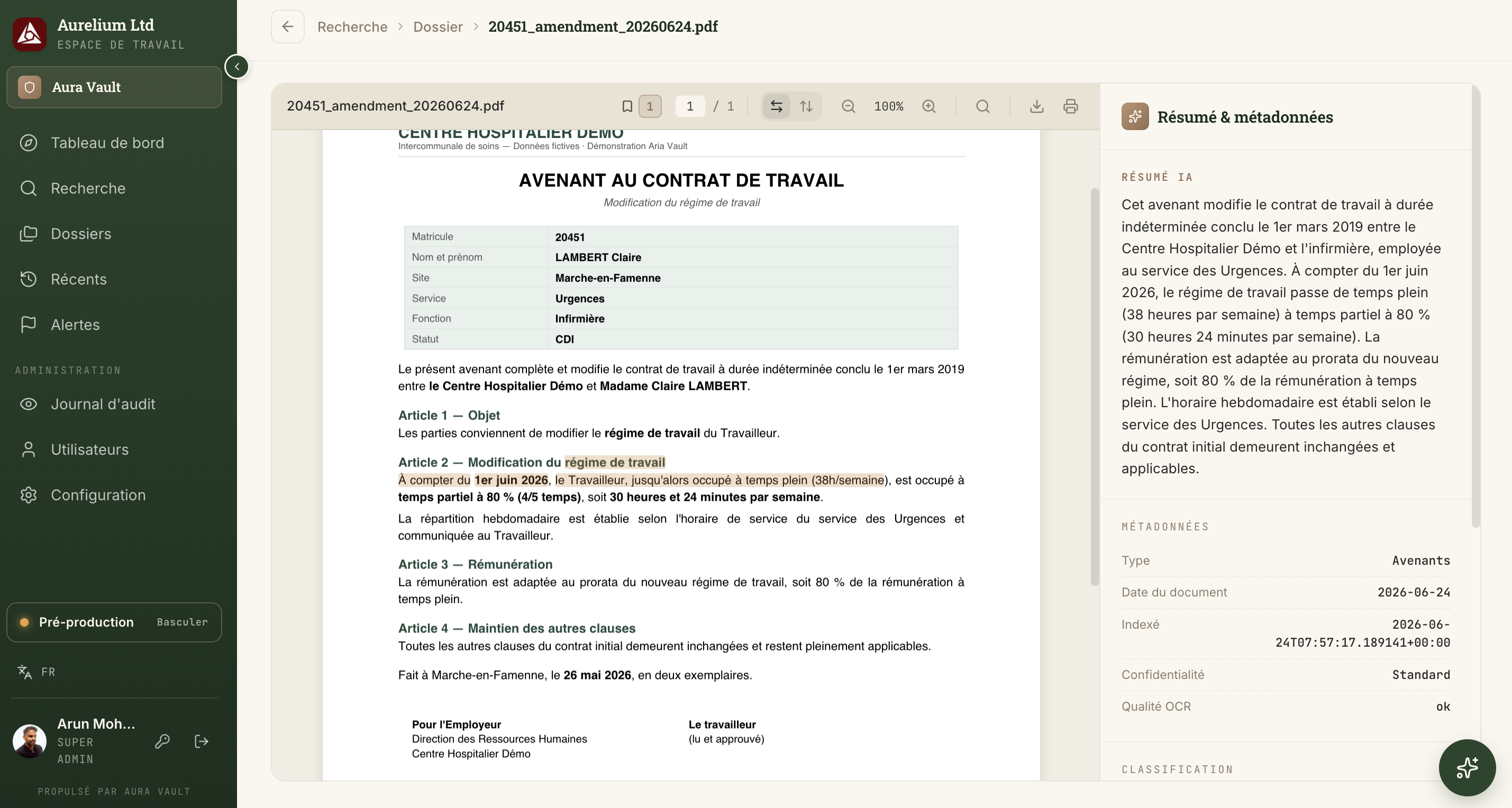The image size is (1512, 808).
Task: Click the Qualité OCR value ok
Action: click(x=1443, y=706)
